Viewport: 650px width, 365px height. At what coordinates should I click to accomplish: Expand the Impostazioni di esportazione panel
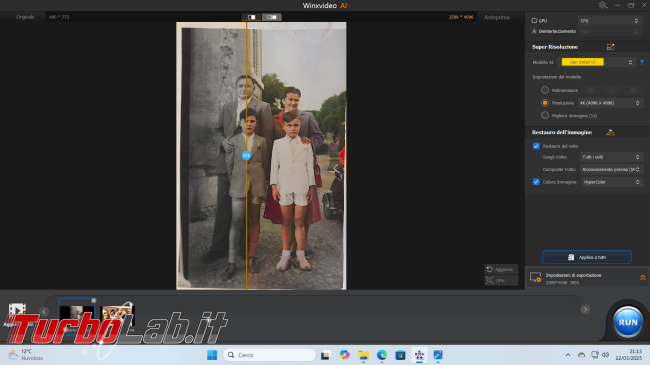643,278
